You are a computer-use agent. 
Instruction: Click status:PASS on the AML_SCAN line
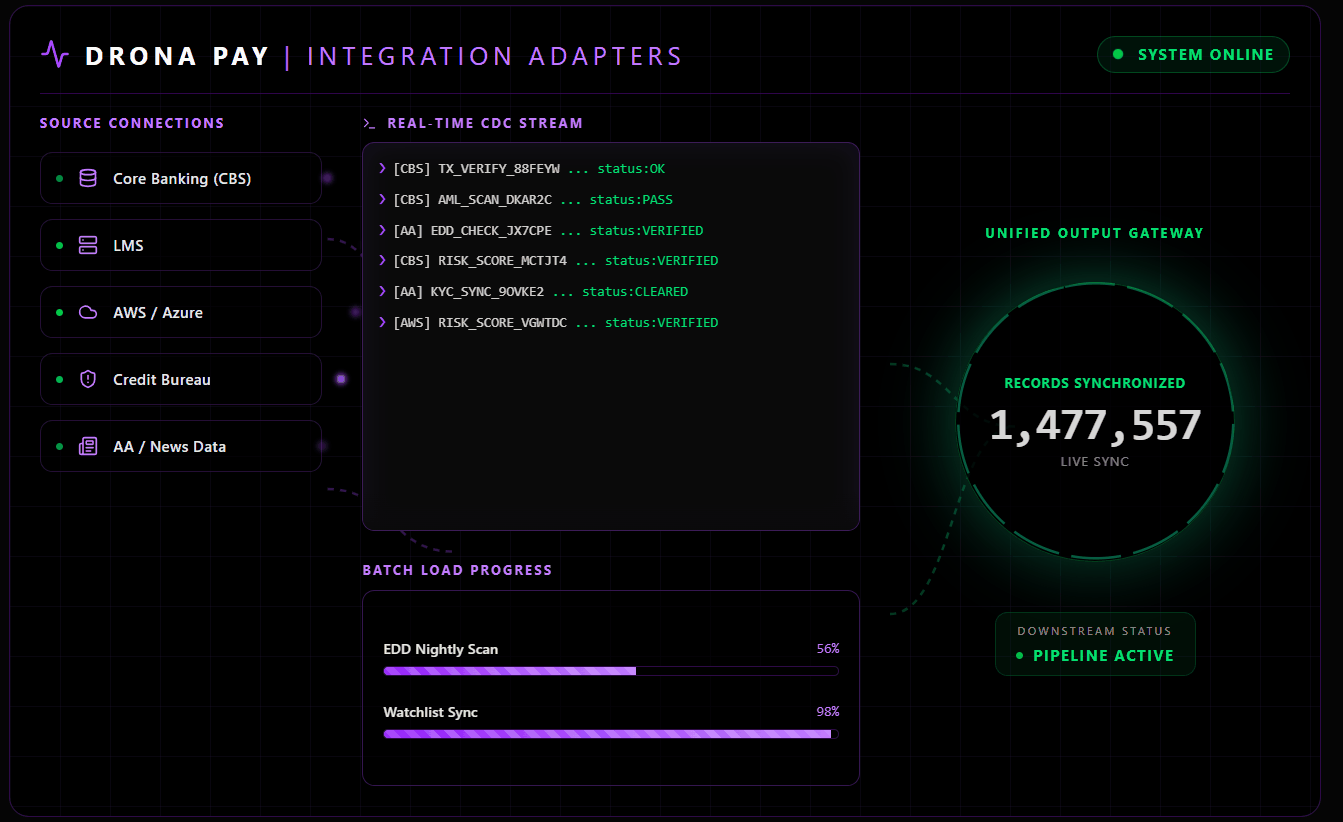[631, 200]
